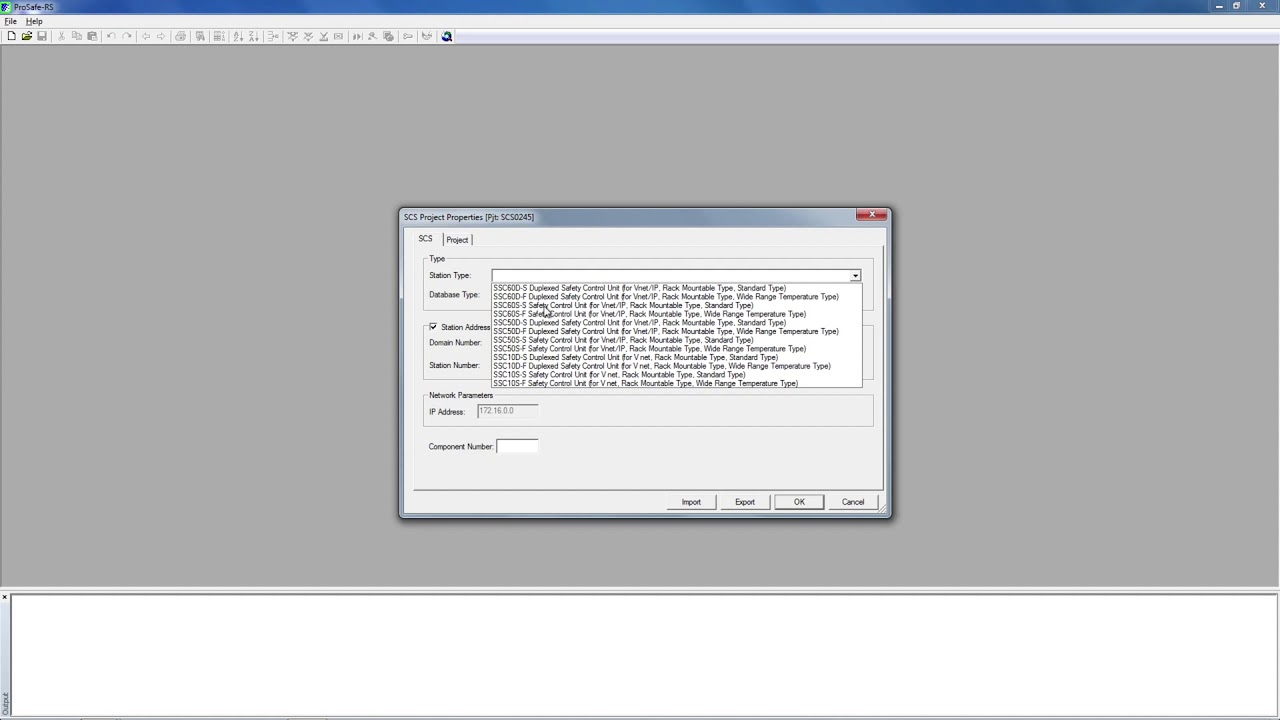Viewport: 1280px width, 720px height.
Task: Choose SSC10S-S V net Standard Type option
Action: [676, 375]
